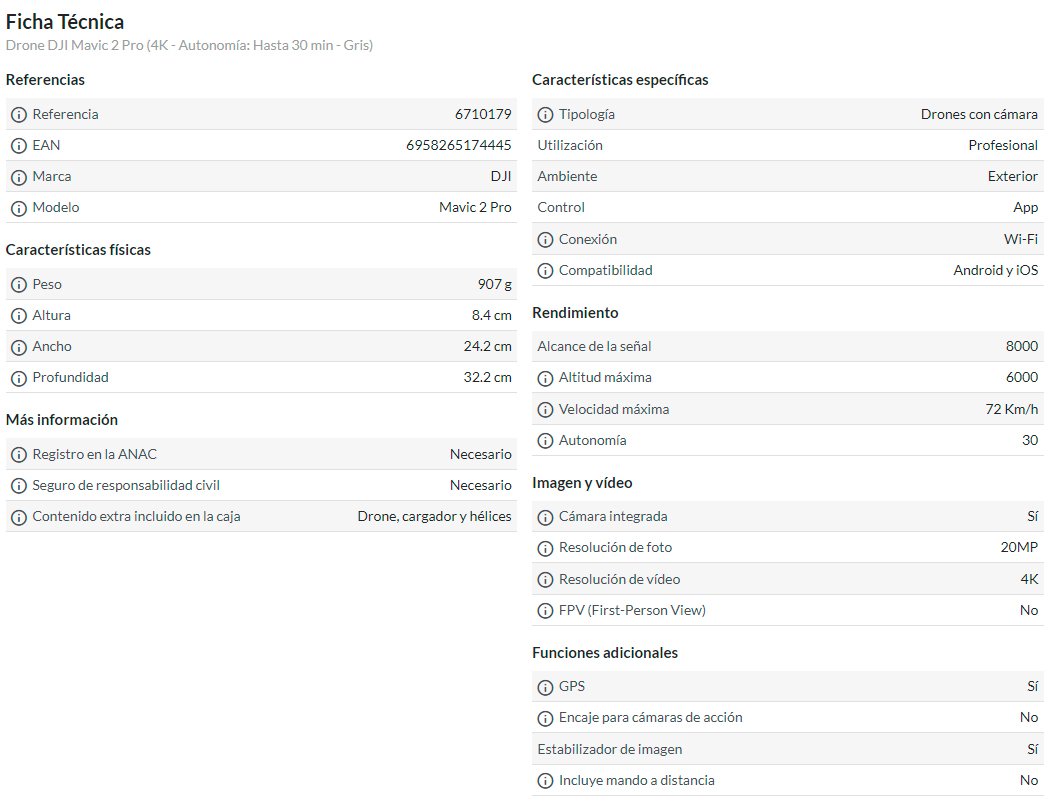Click the Mavic 2 Pro model value
1052x803 pixels.
(475, 207)
